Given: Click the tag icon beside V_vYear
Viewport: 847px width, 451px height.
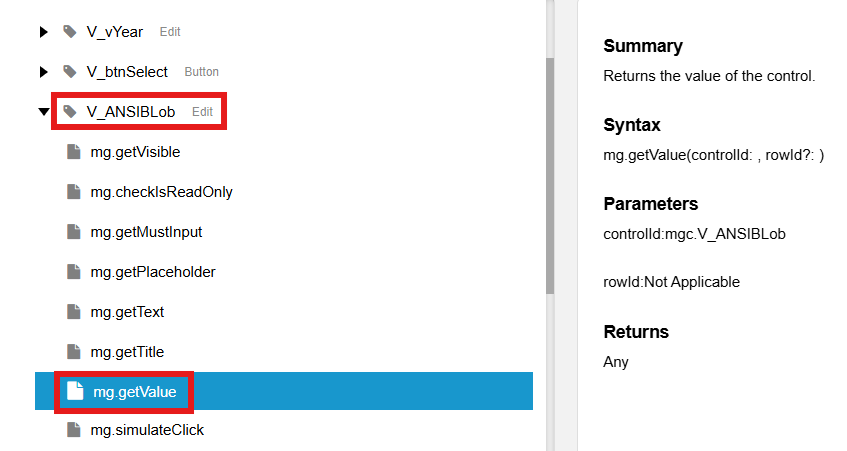Looking at the screenshot, I should point(70,32).
